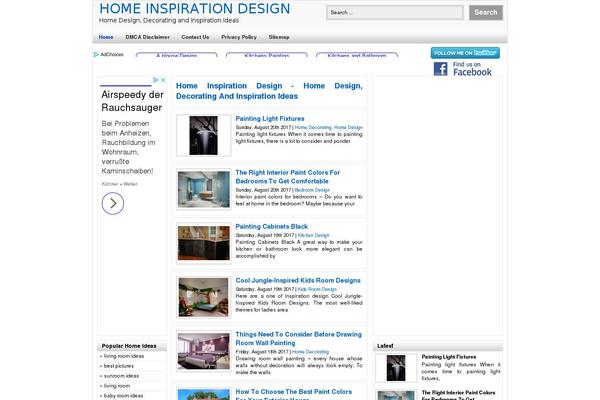The height and width of the screenshot is (400, 600).
Task: Click the jungle kids room thumbnail
Action: pyautogui.click(x=204, y=297)
